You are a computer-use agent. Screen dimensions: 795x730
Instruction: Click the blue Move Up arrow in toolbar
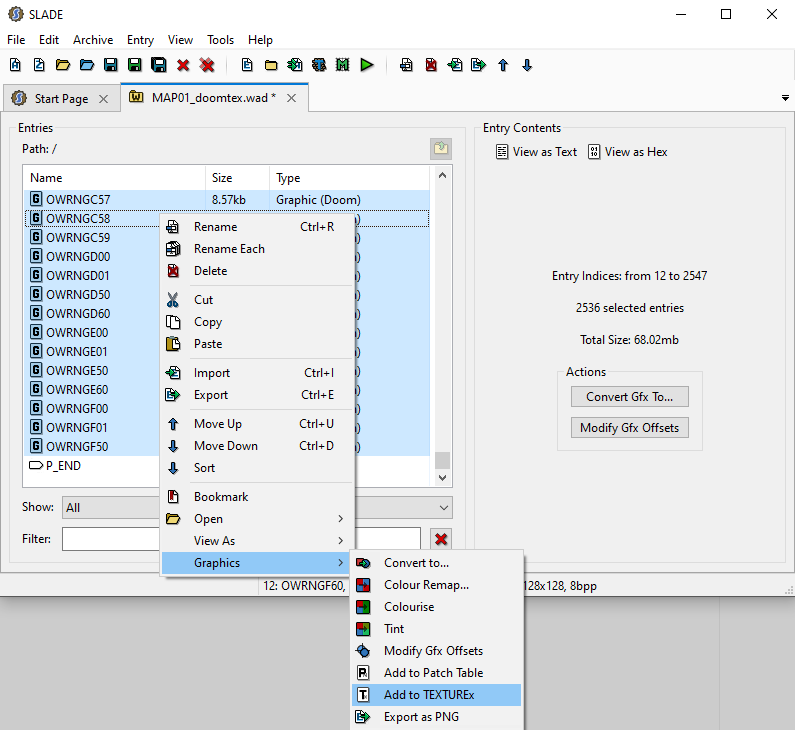click(503, 65)
